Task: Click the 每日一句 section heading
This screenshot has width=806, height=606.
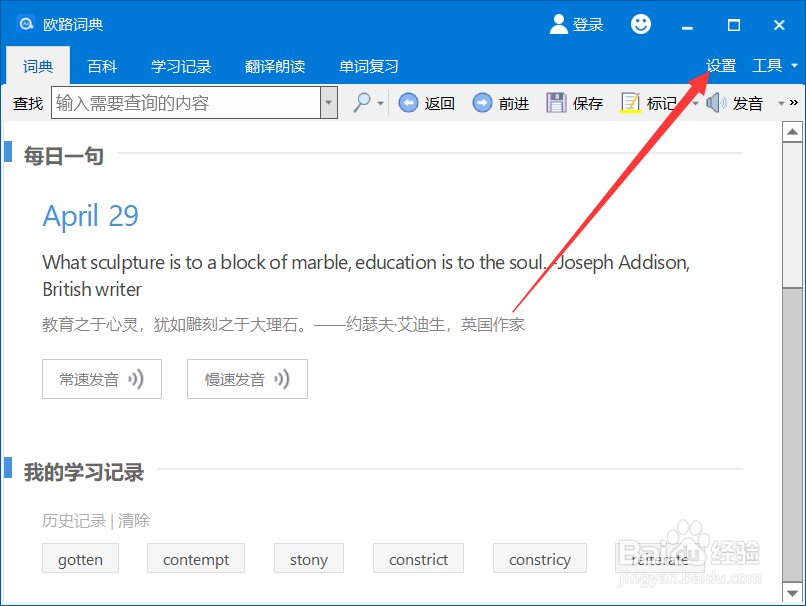Action: point(64,156)
